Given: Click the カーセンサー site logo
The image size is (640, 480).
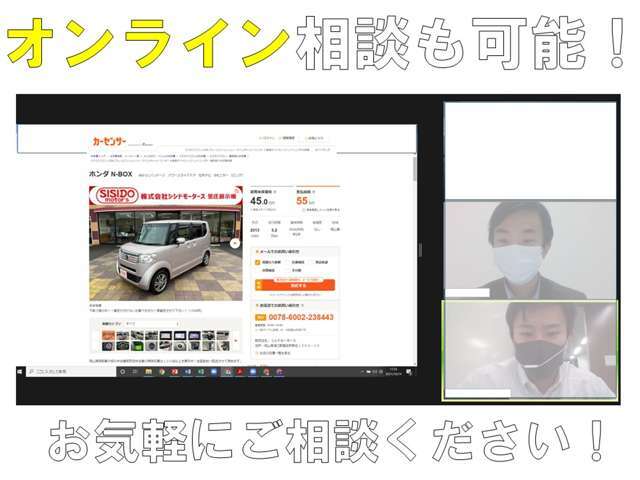Looking at the screenshot, I should tap(109, 141).
